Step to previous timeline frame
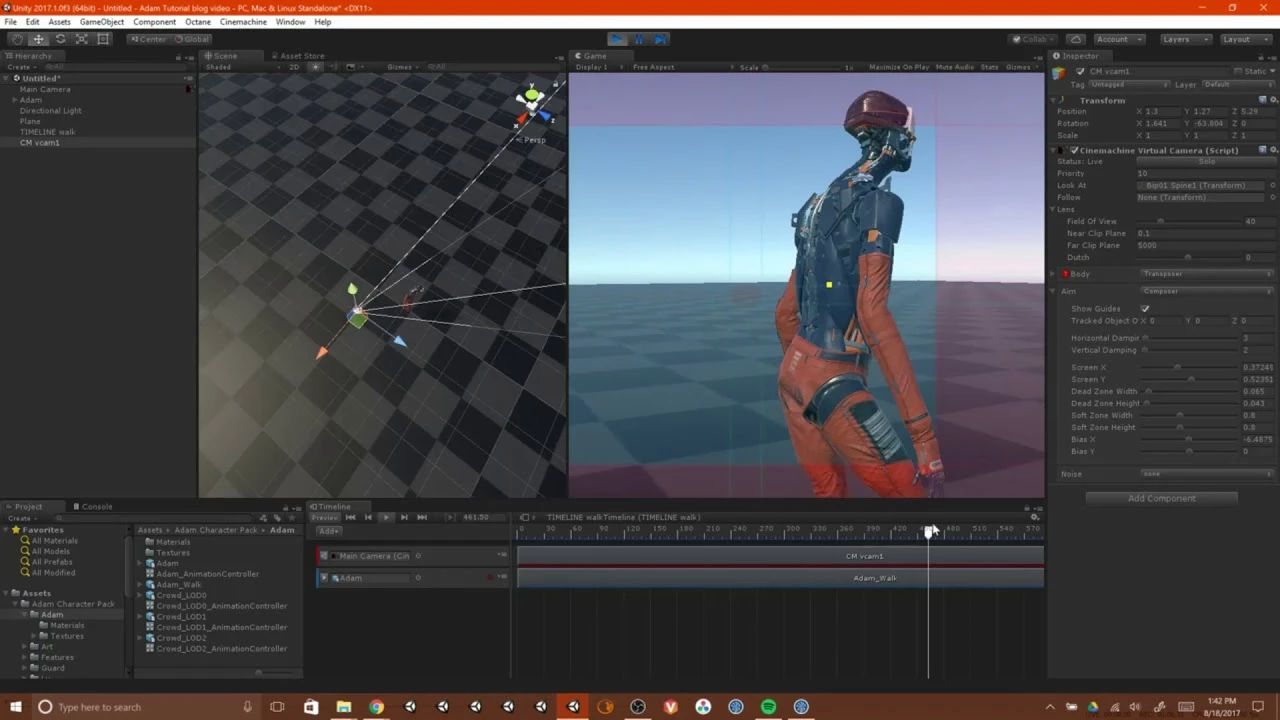The width and height of the screenshot is (1280, 720). 368,517
